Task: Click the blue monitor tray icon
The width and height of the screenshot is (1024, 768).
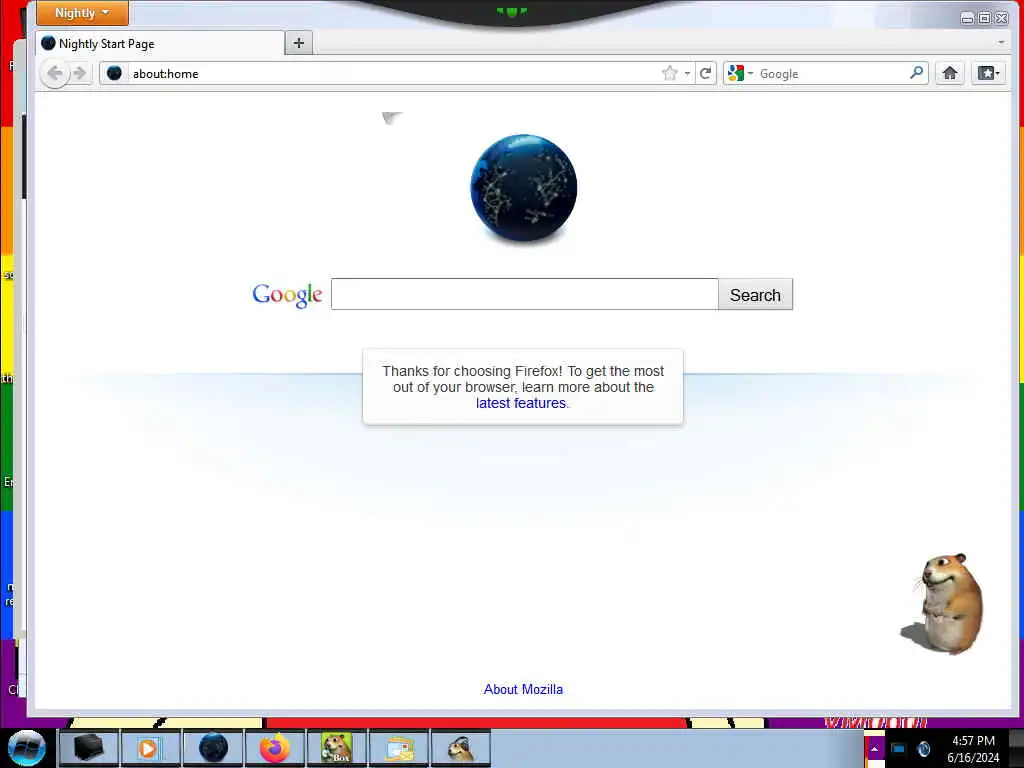Action: [x=899, y=748]
